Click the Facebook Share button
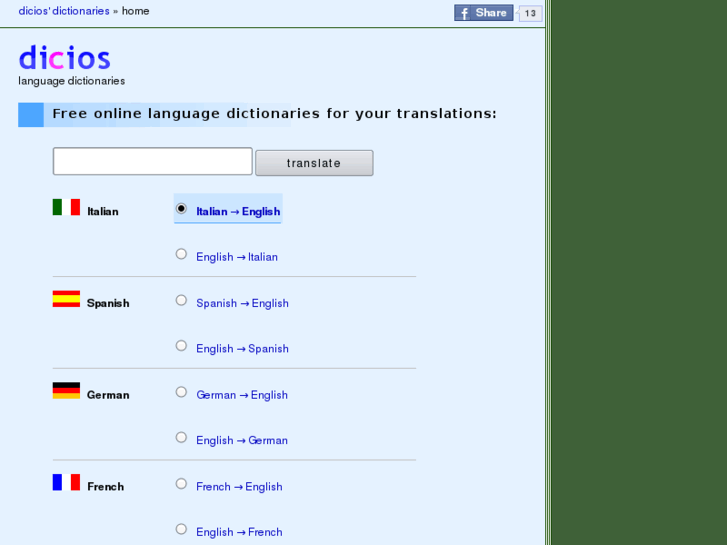727x545 pixels. point(484,13)
